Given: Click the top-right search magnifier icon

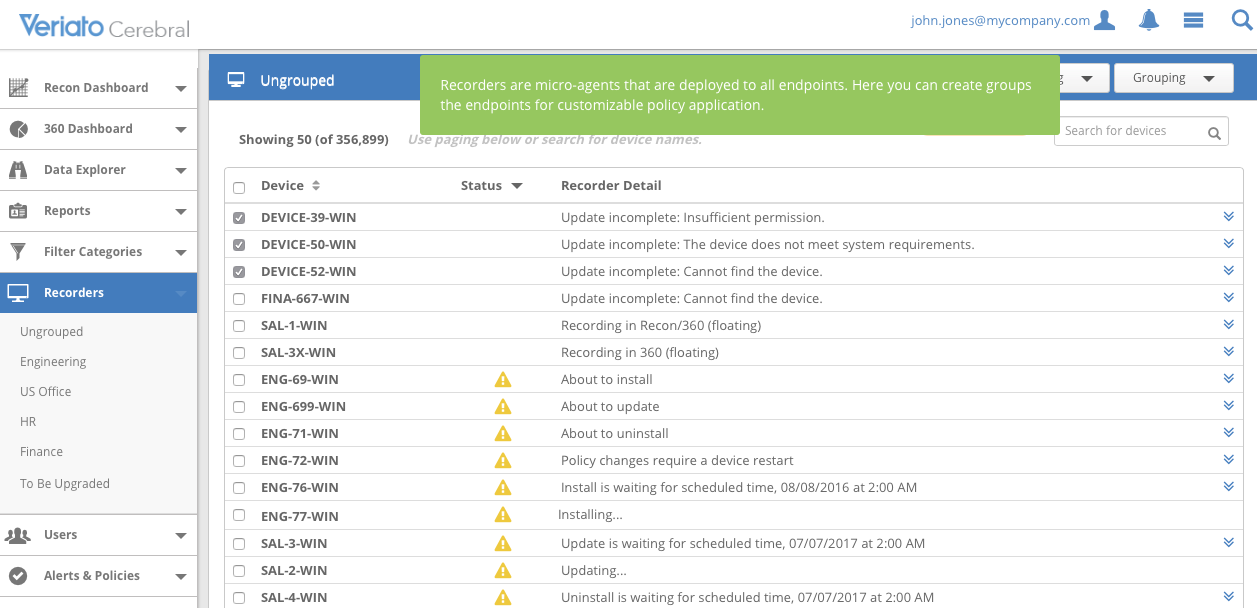Looking at the screenshot, I should 1241,20.
